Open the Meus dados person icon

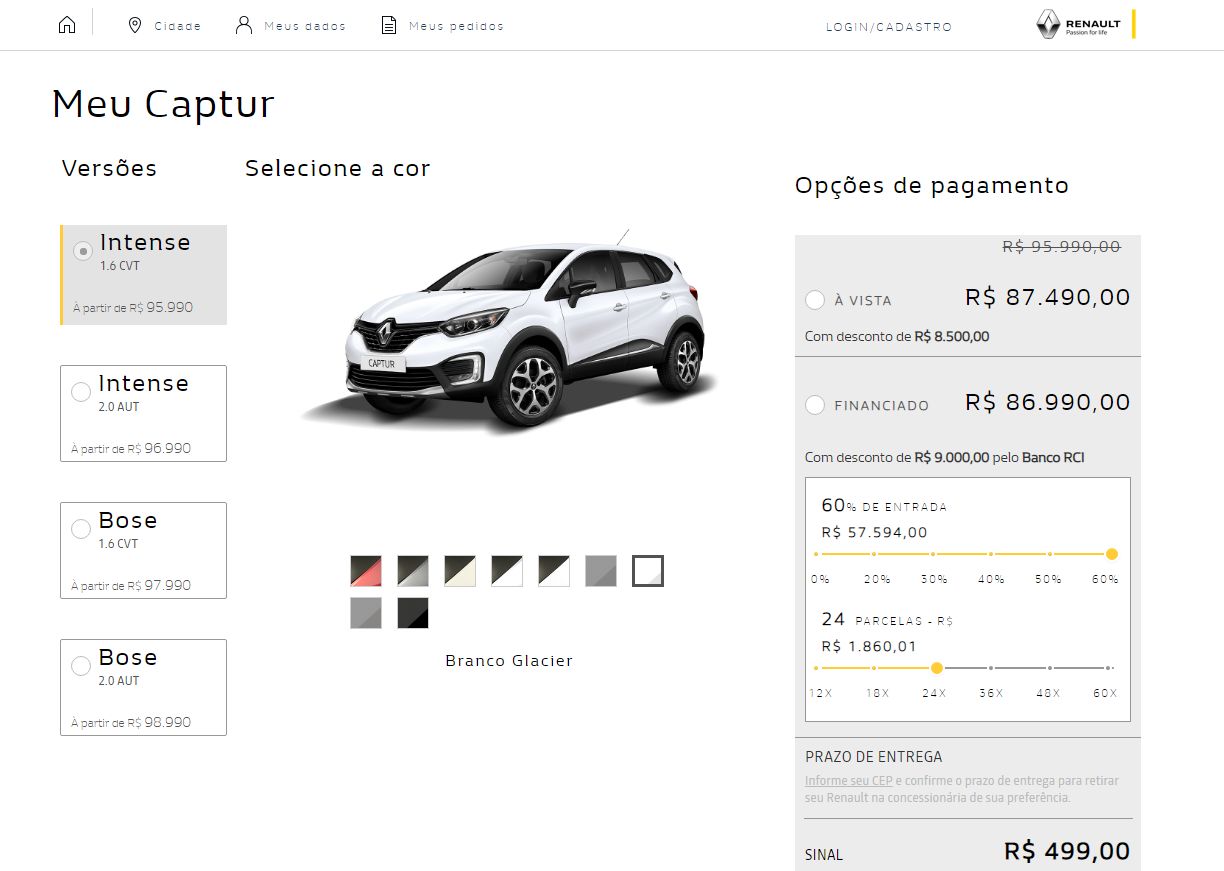[x=244, y=25]
